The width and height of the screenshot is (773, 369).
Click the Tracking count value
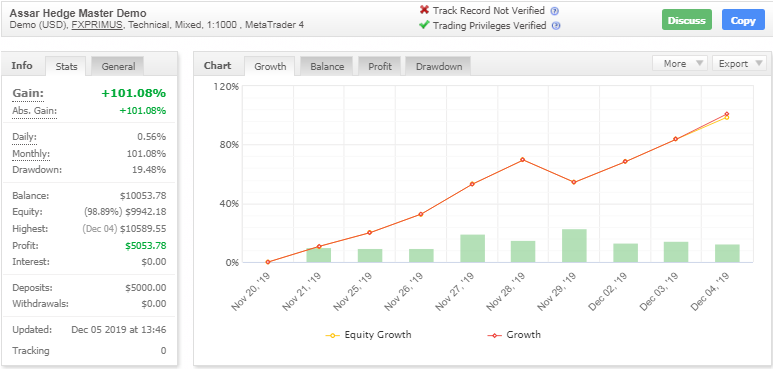(x=163, y=351)
